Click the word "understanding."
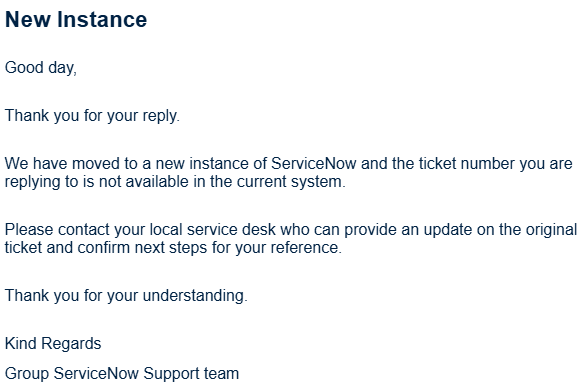 pyautogui.click(x=195, y=296)
